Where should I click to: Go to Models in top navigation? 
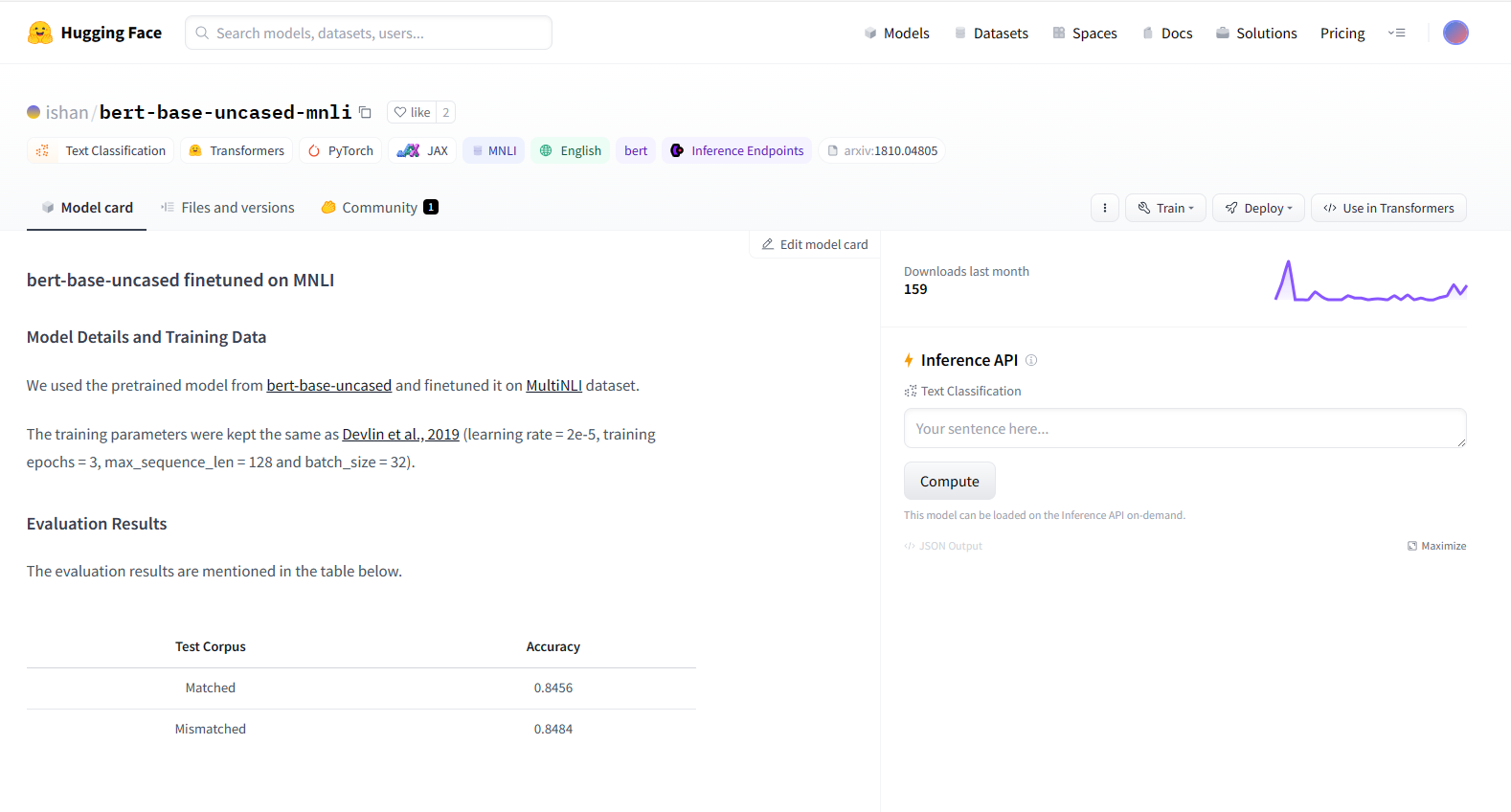[896, 33]
